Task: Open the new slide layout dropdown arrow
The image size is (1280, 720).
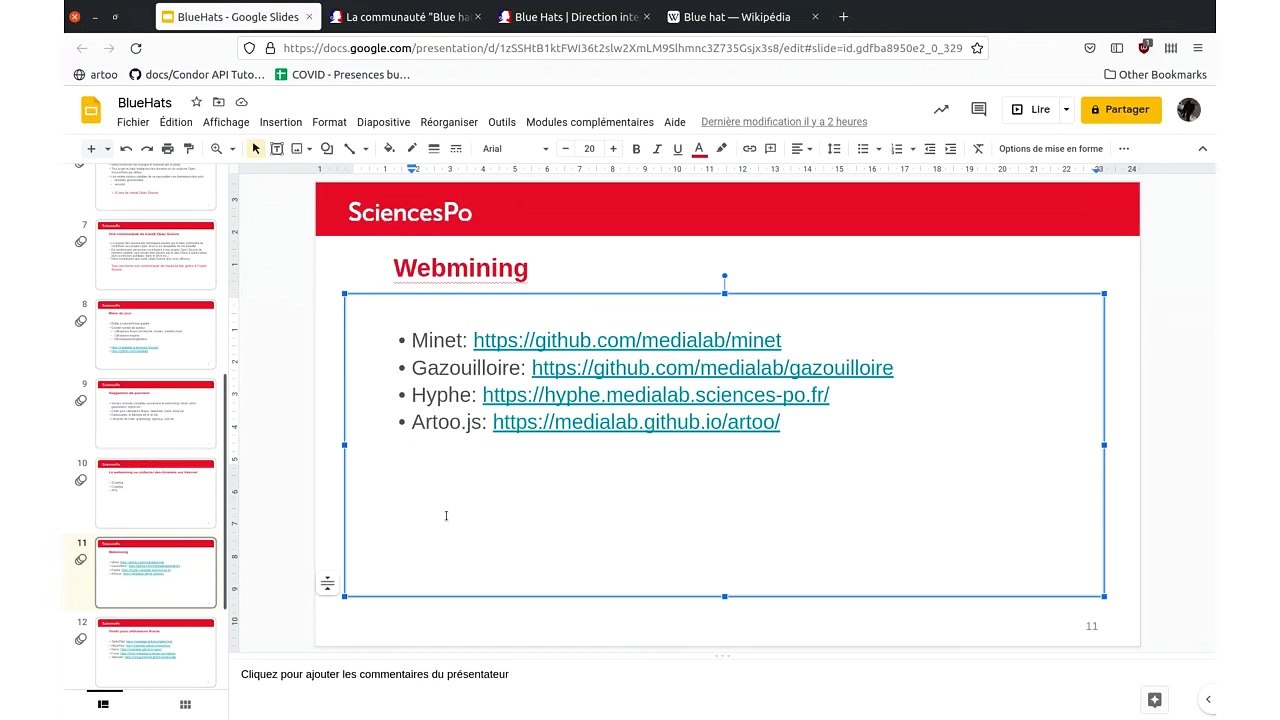Action: [107, 149]
